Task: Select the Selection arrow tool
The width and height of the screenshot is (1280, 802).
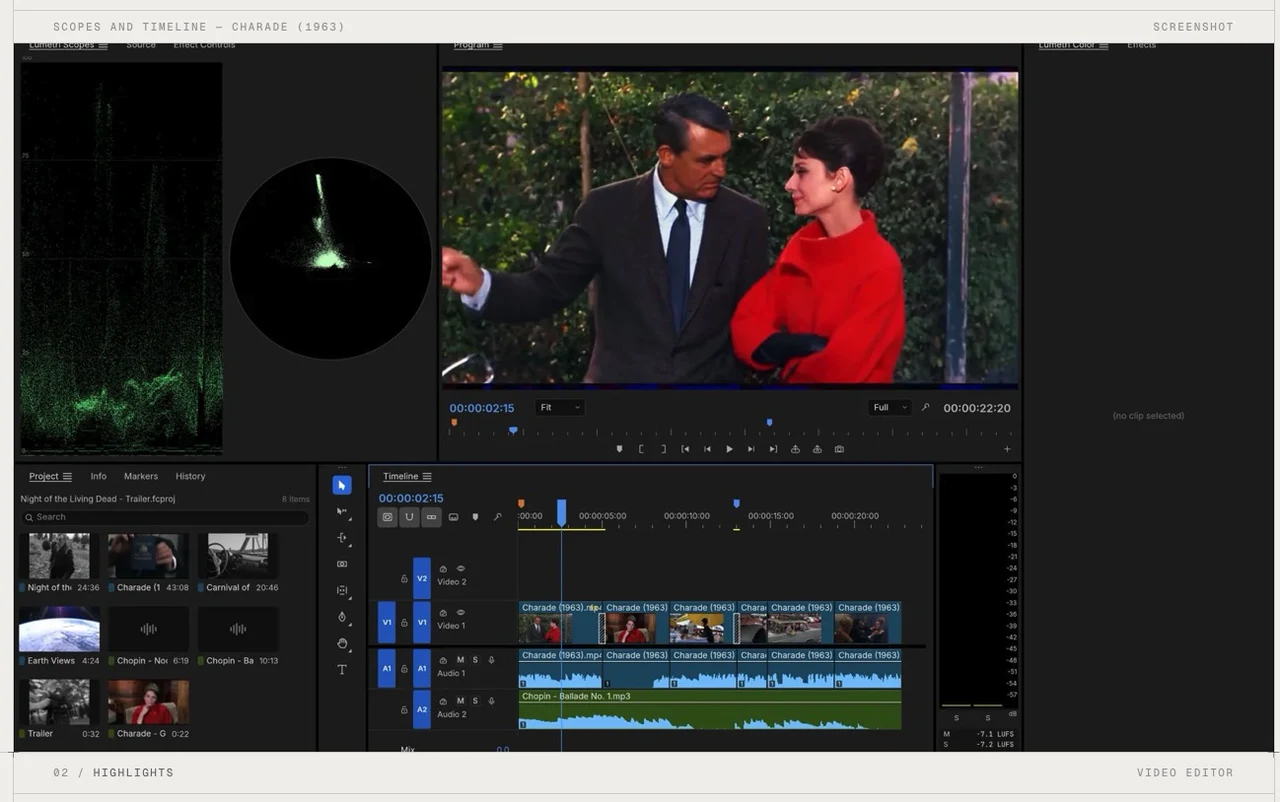Action: pos(342,485)
